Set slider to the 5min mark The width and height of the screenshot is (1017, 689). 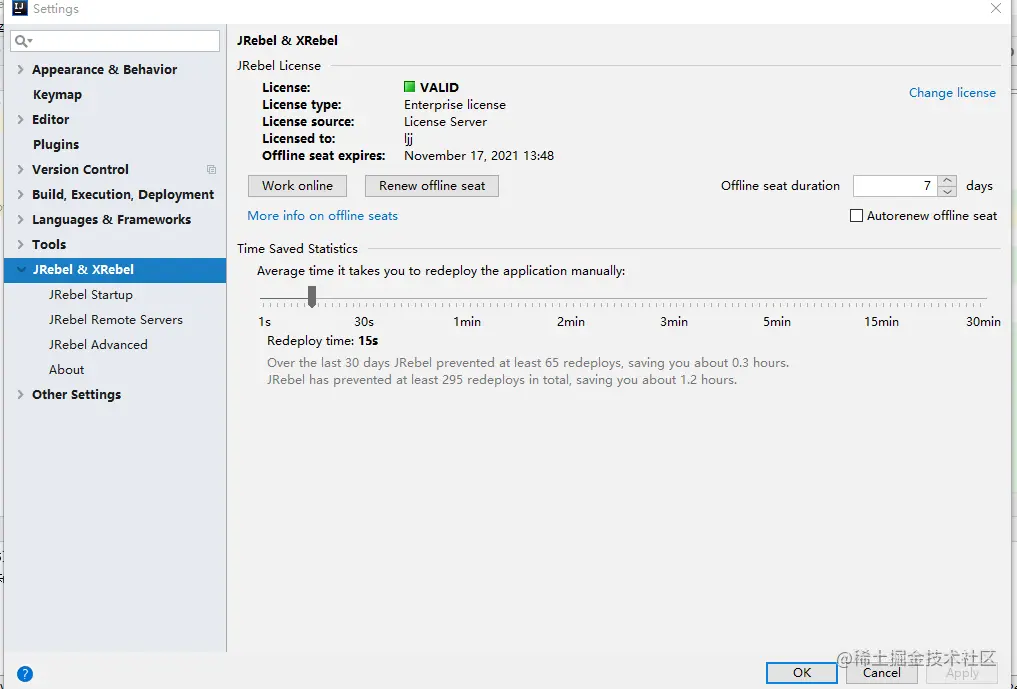click(777, 299)
